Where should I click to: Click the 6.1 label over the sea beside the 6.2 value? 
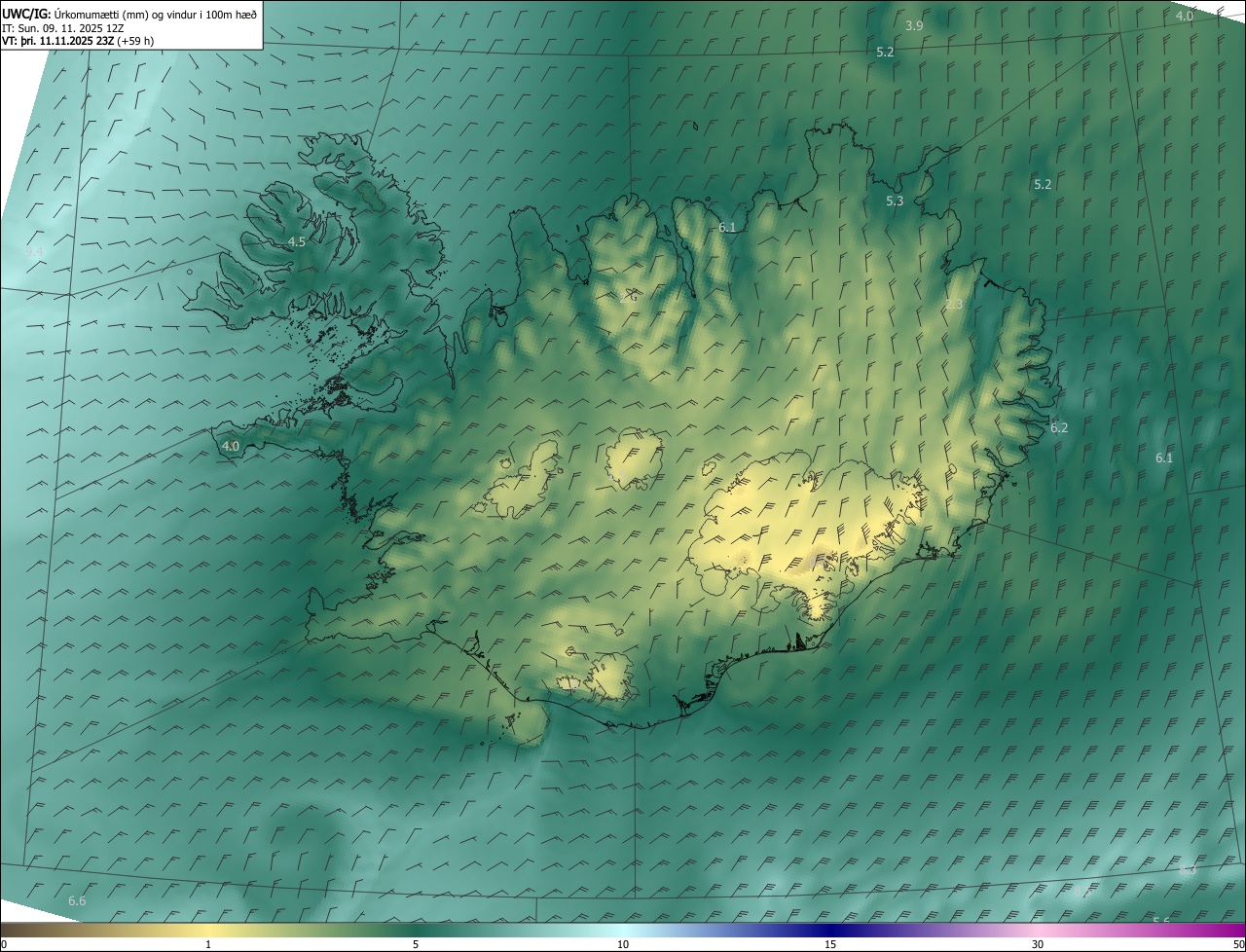pyautogui.click(x=1164, y=458)
